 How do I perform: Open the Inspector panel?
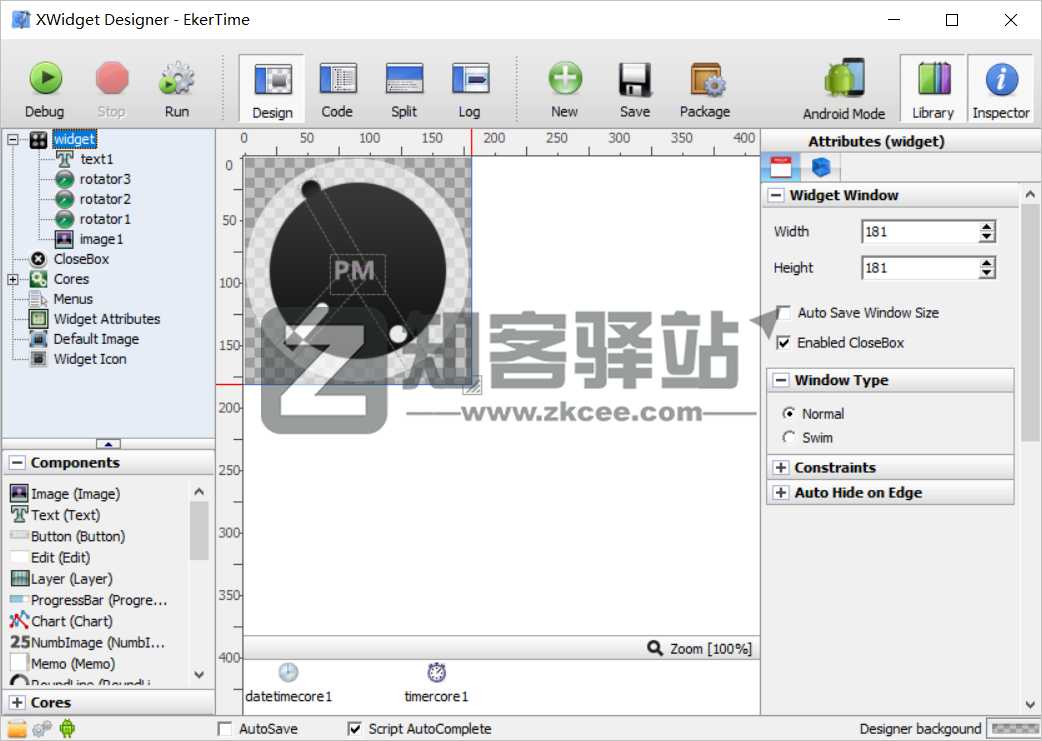point(1001,87)
